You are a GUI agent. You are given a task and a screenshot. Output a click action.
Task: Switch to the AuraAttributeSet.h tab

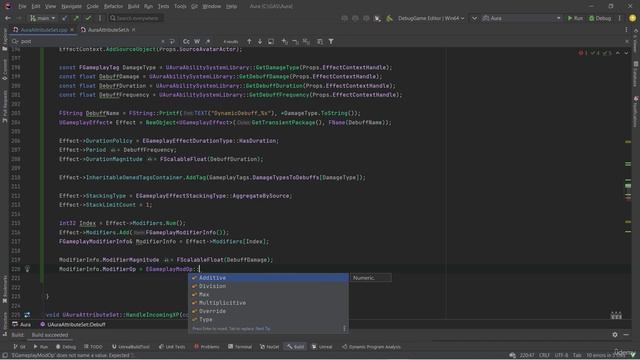[108, 30]
